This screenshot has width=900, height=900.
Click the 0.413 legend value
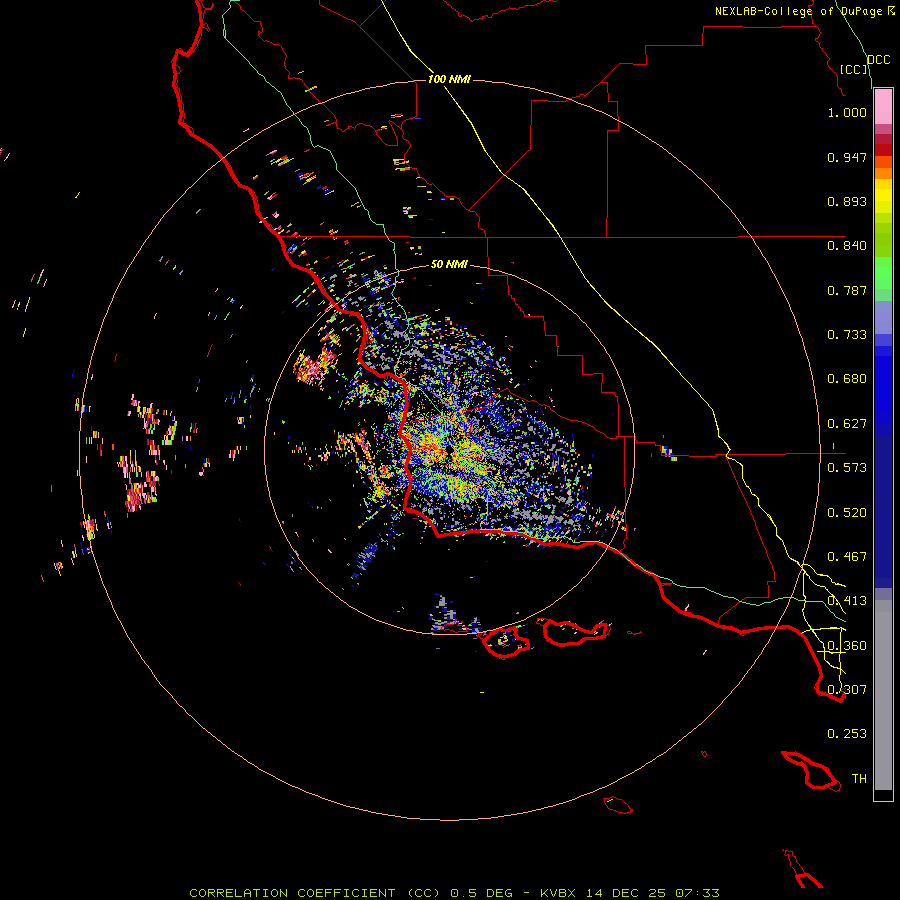(847, 601)
